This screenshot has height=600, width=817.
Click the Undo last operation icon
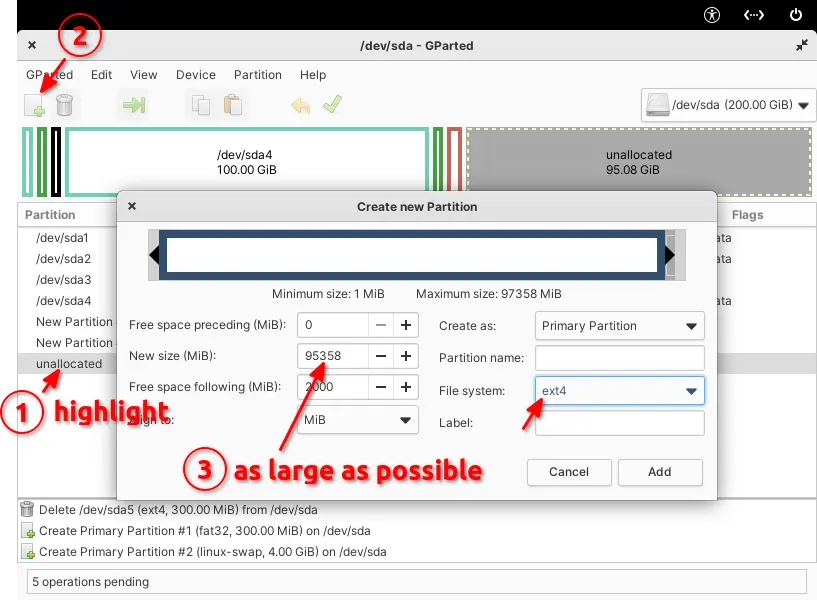point(301,105)
